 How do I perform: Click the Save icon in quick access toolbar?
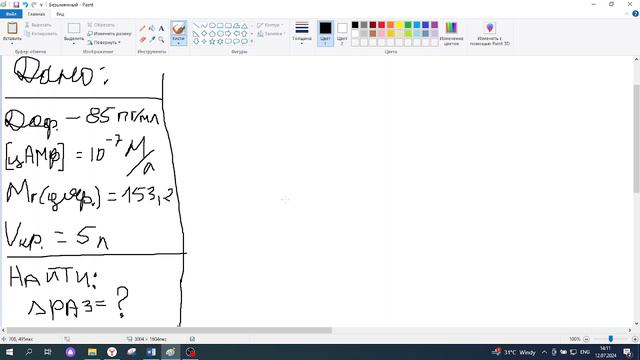coord(16,5)
